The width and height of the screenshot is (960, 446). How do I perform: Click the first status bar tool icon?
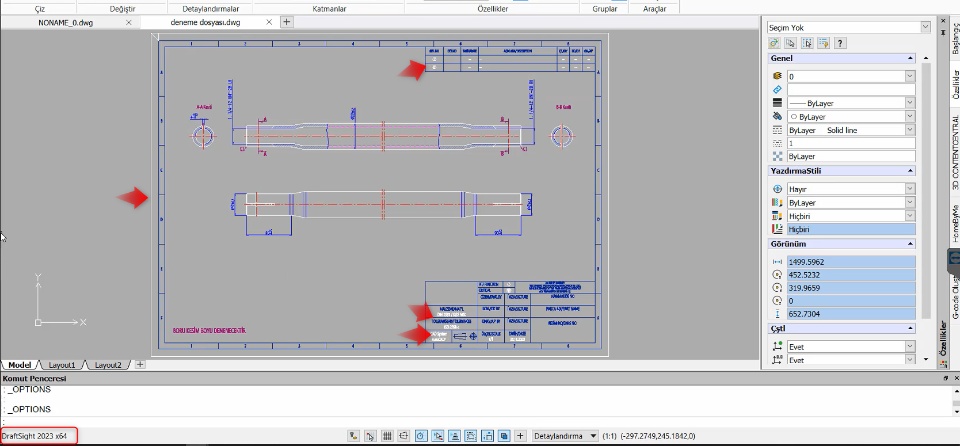(353, 436)
